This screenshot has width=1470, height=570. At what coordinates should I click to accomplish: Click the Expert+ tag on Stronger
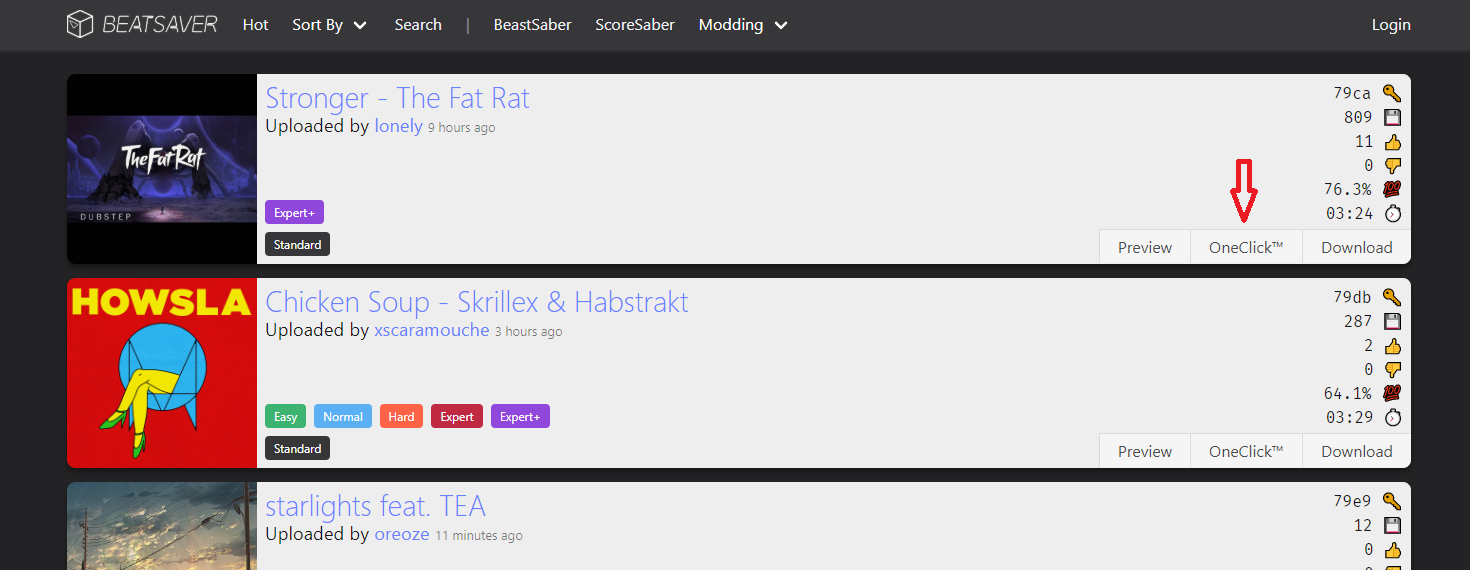(294, 212)
